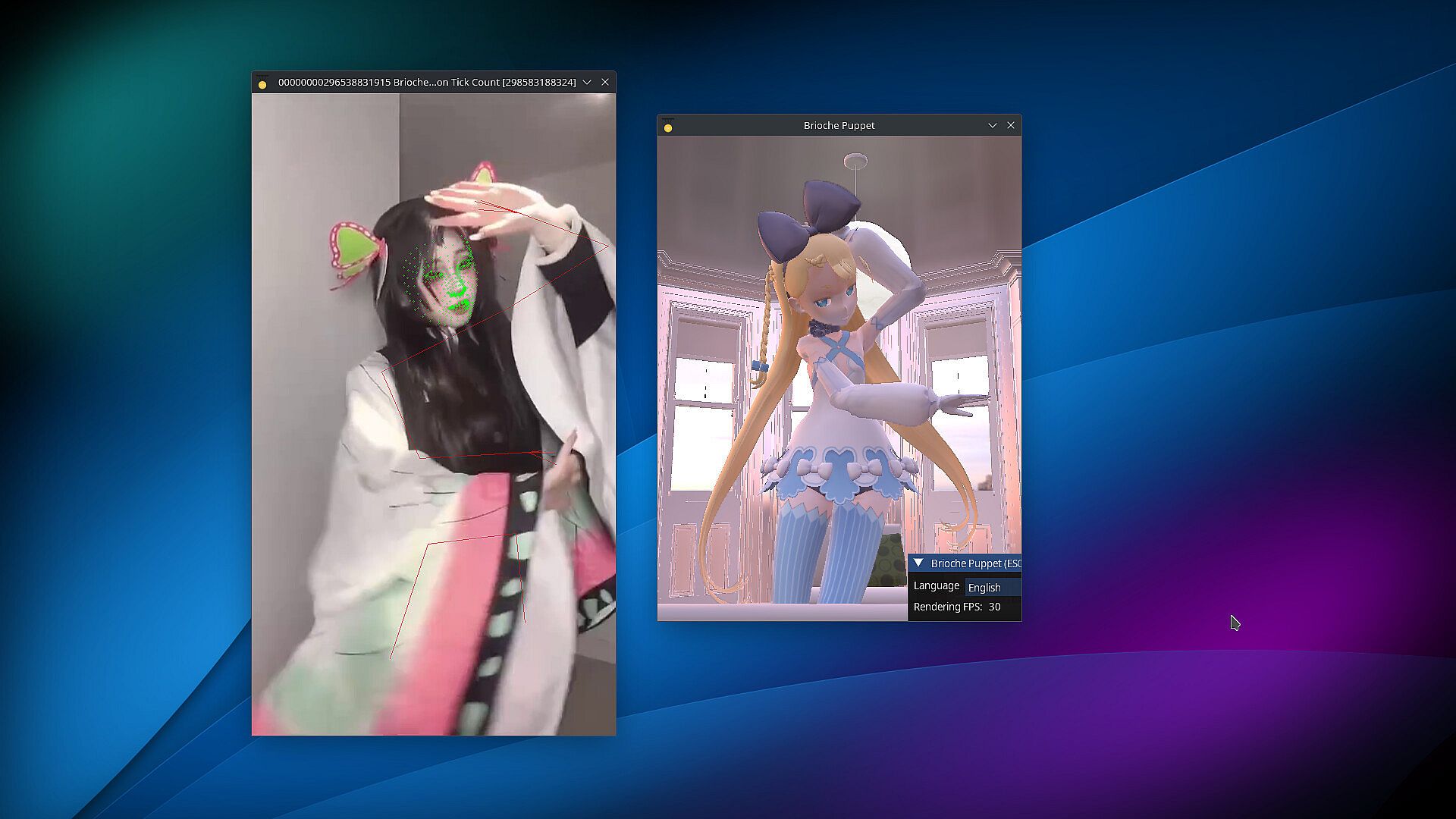Click the Brioche Puppet (ESC) panel header
This screenshot has height=819, width=1456.
(x=974, y=563)
